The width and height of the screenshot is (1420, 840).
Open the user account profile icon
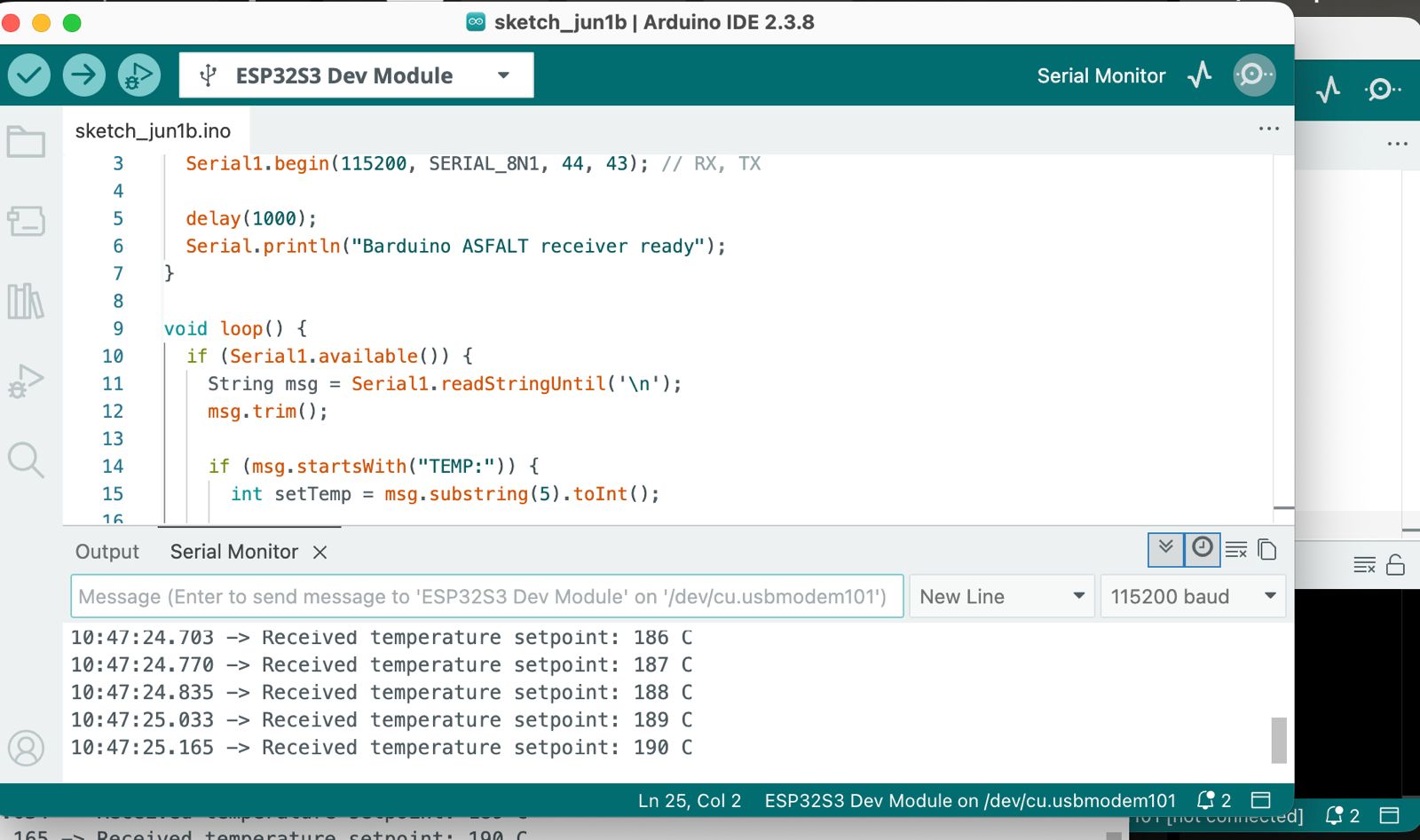click(26, 749)
